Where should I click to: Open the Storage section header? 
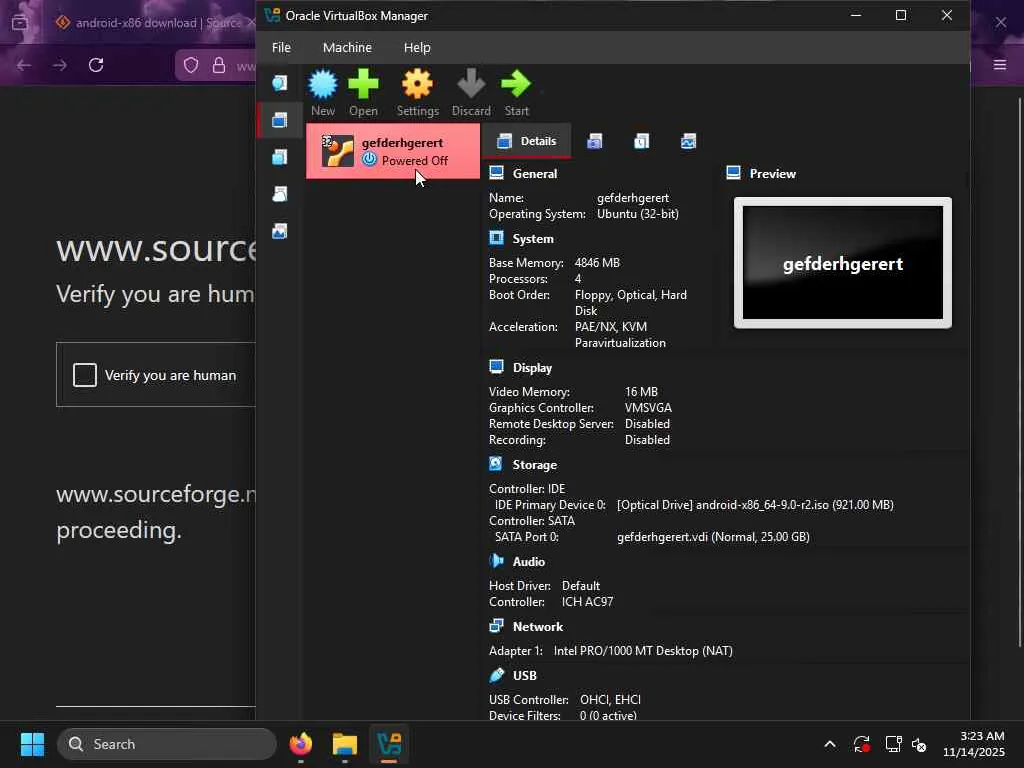pyautogui.click(x=535, y=465)
